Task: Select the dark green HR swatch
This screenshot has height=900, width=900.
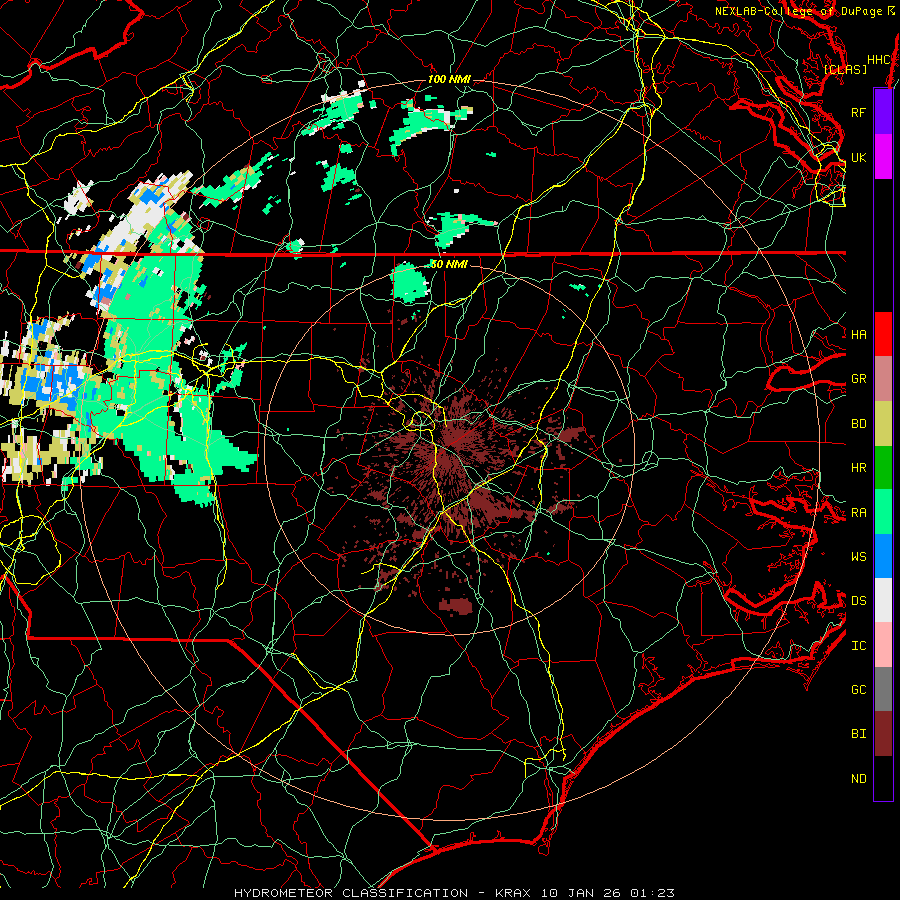Action: coord(883,468)
